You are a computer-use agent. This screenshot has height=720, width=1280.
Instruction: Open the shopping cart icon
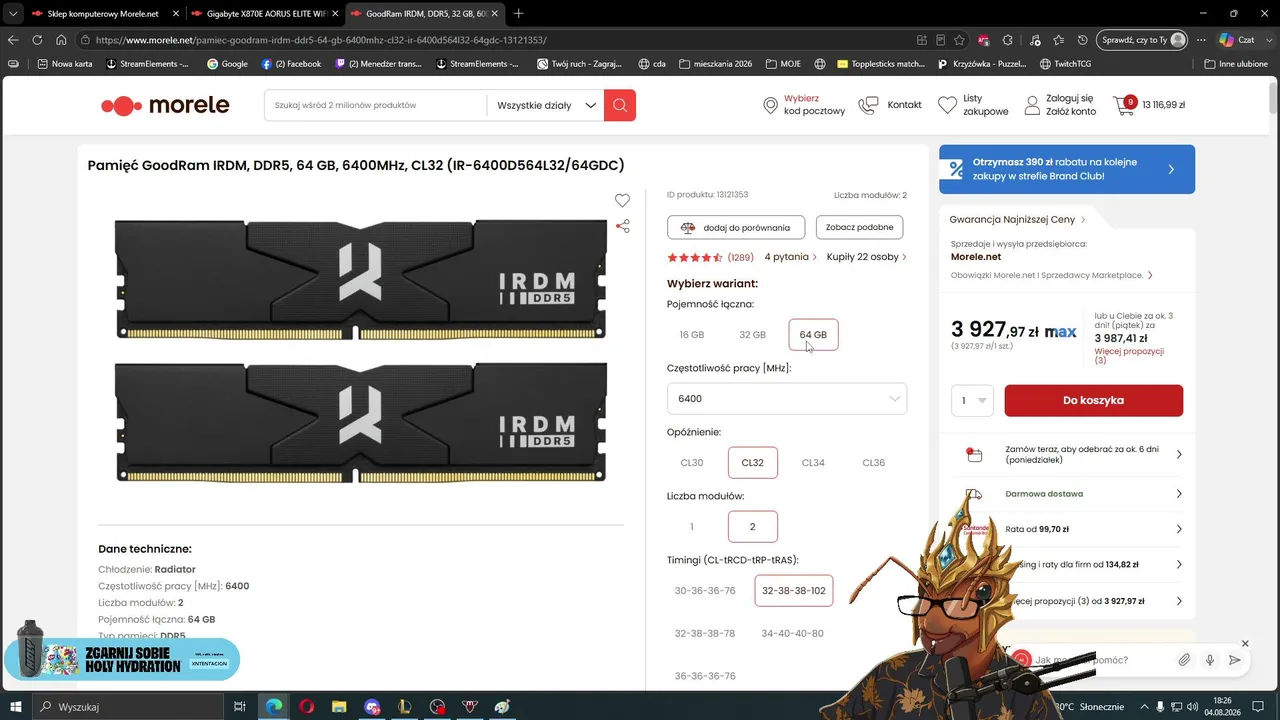click(x=1124, y=105)
